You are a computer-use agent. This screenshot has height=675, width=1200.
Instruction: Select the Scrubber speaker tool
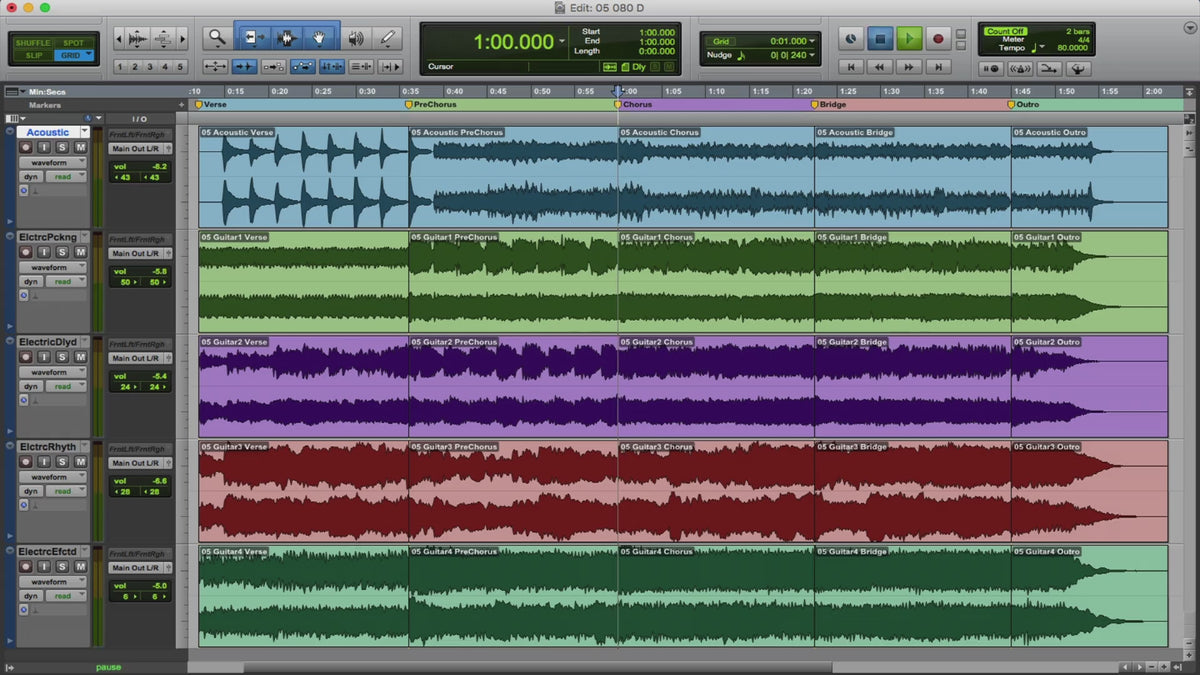click(355, 39)
